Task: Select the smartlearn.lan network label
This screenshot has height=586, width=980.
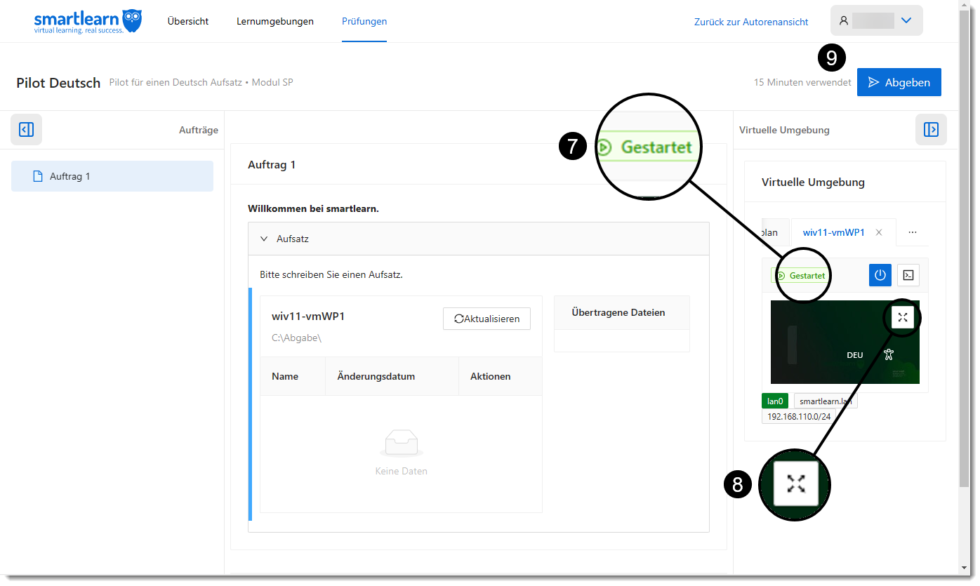Action: coord(828,400)
